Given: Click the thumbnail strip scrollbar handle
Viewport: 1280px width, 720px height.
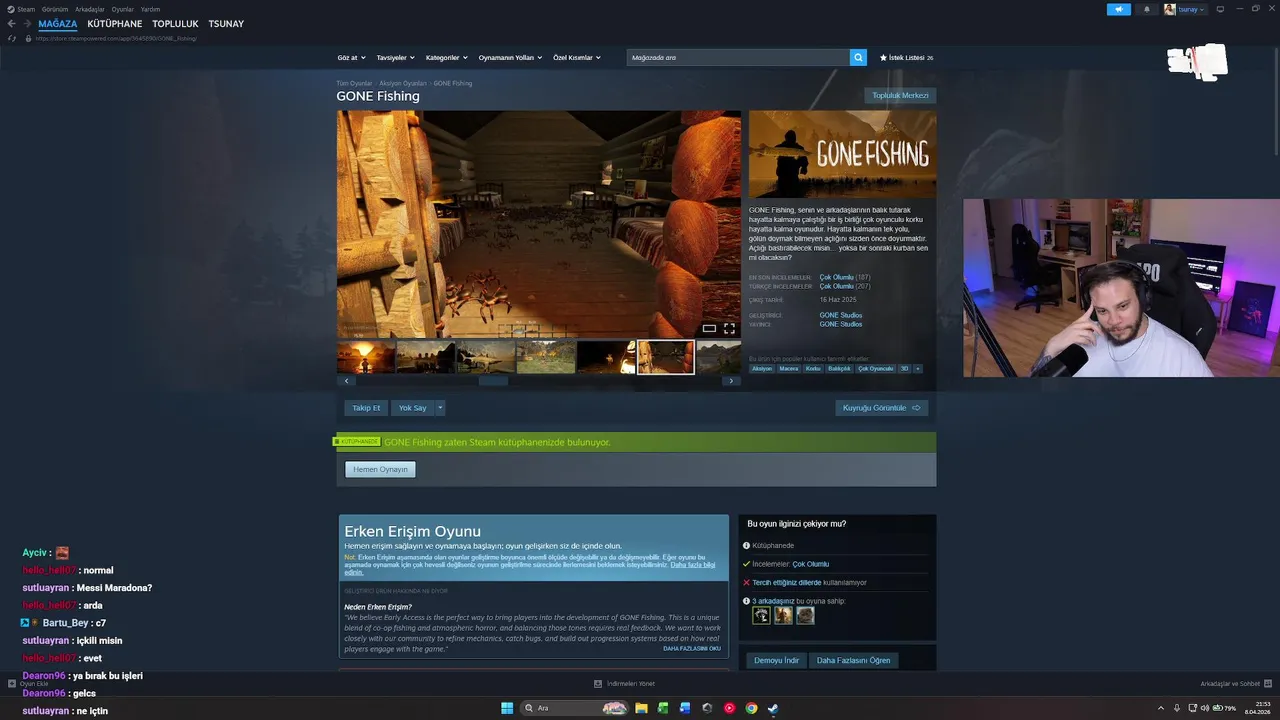Looking at the screenshot, I should [x=493, y=381].
